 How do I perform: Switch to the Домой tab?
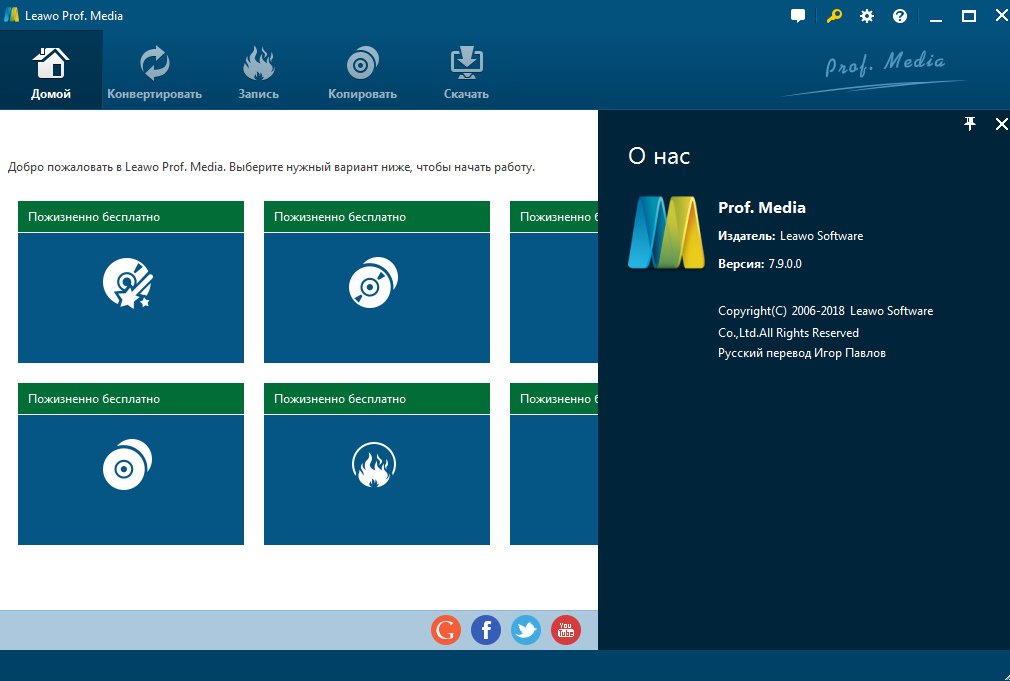(51, 70)
